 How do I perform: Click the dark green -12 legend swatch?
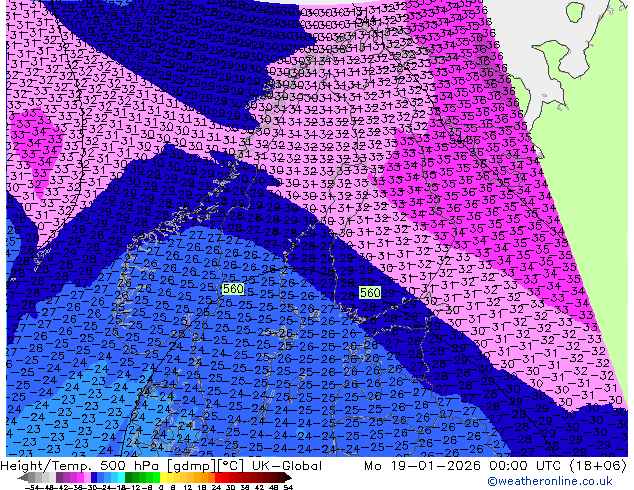click(x=129, y=477)
